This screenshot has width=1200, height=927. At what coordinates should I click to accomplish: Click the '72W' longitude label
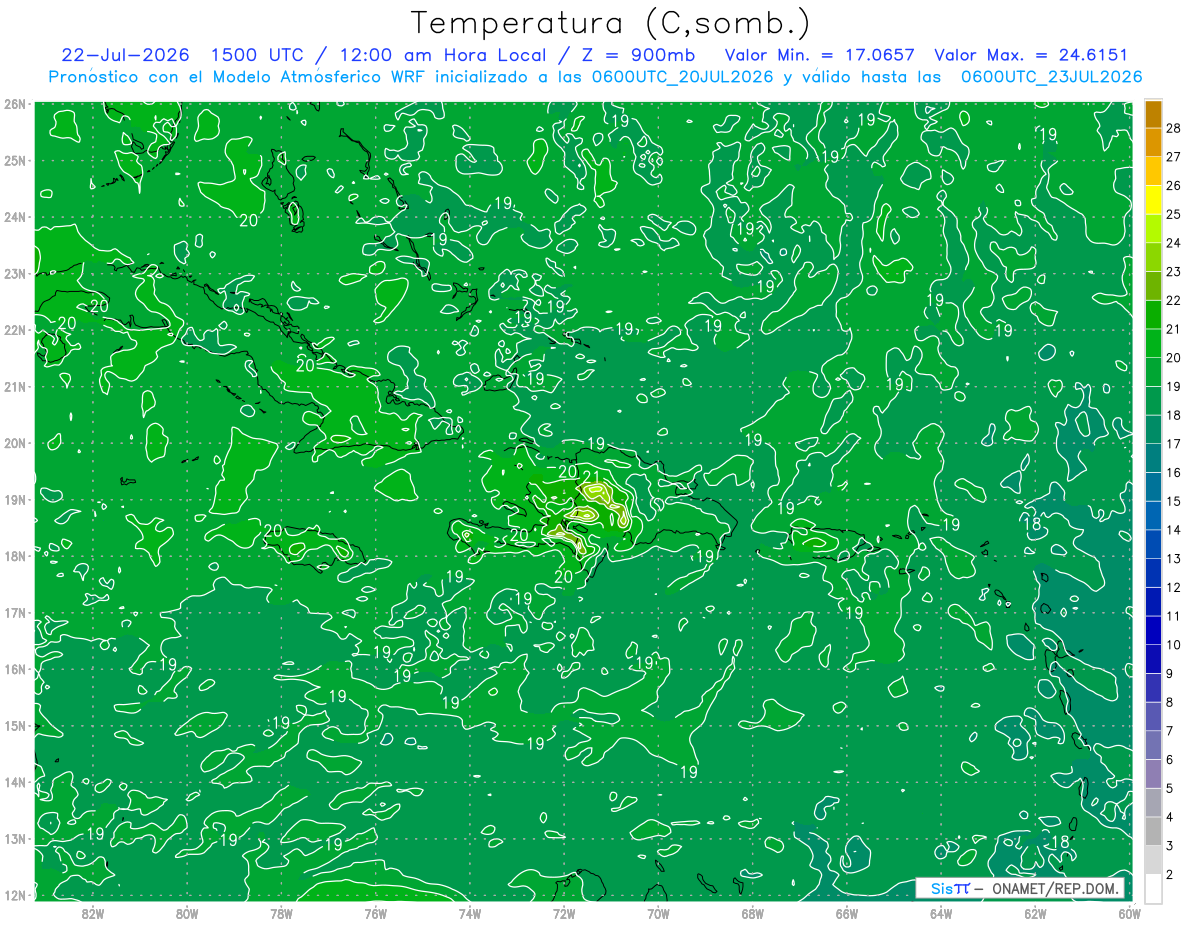coord(564,913)
